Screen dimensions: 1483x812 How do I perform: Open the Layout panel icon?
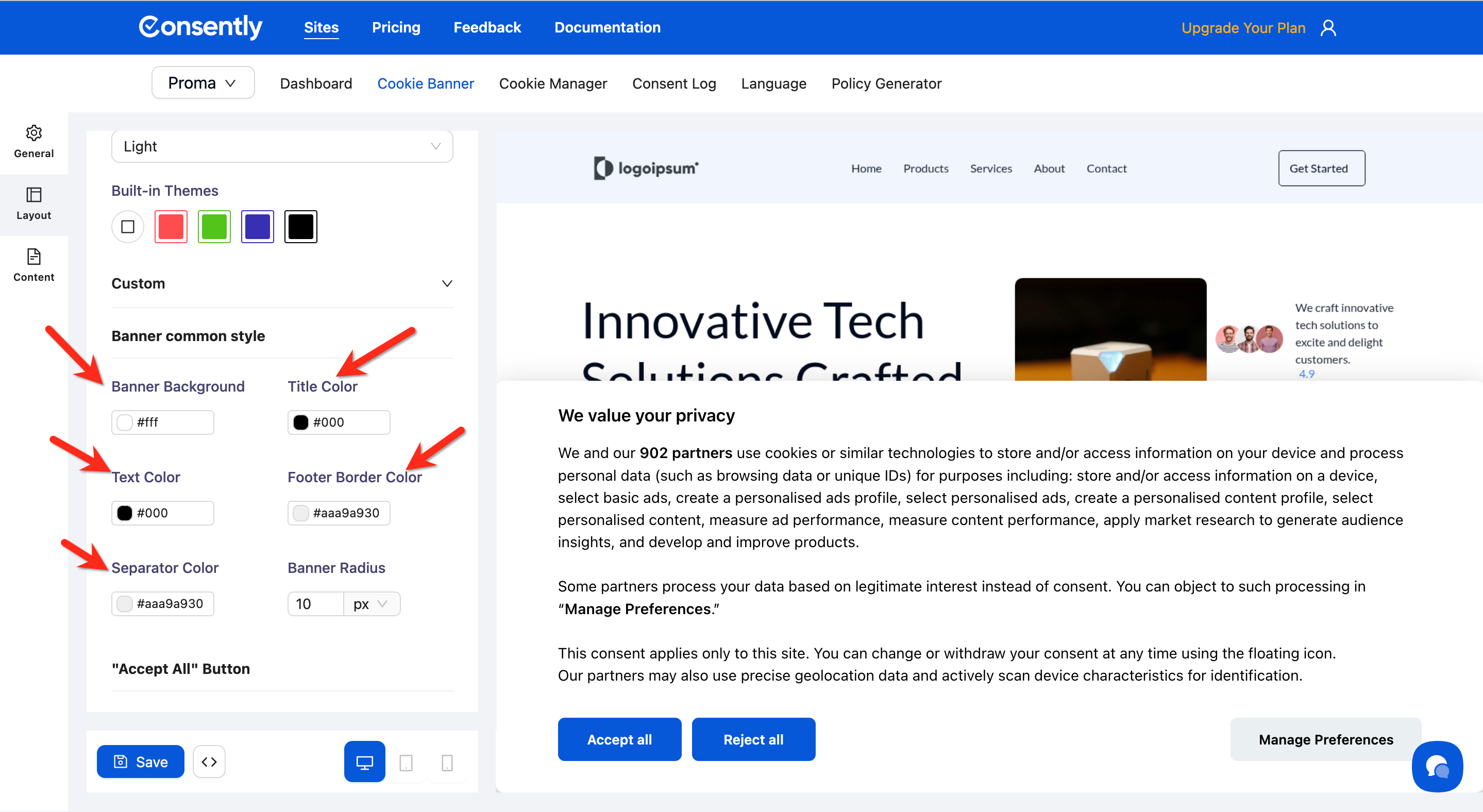click(x=33, y=195)
